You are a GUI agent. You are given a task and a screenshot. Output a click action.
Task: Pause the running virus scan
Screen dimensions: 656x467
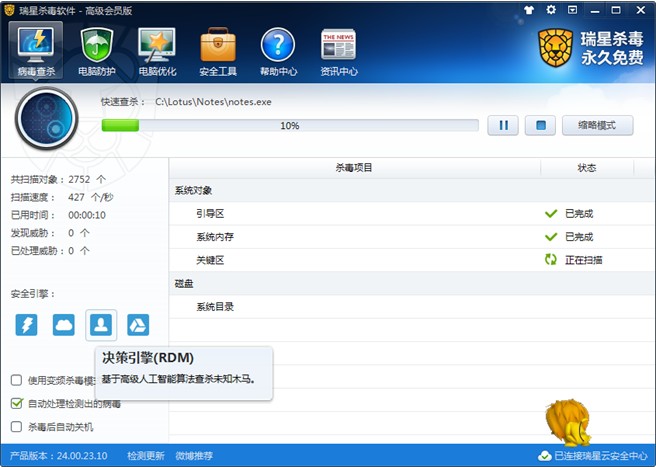503,126
